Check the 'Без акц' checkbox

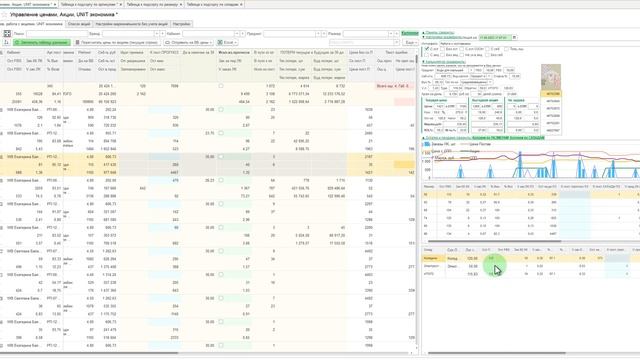tap(443, 55)
